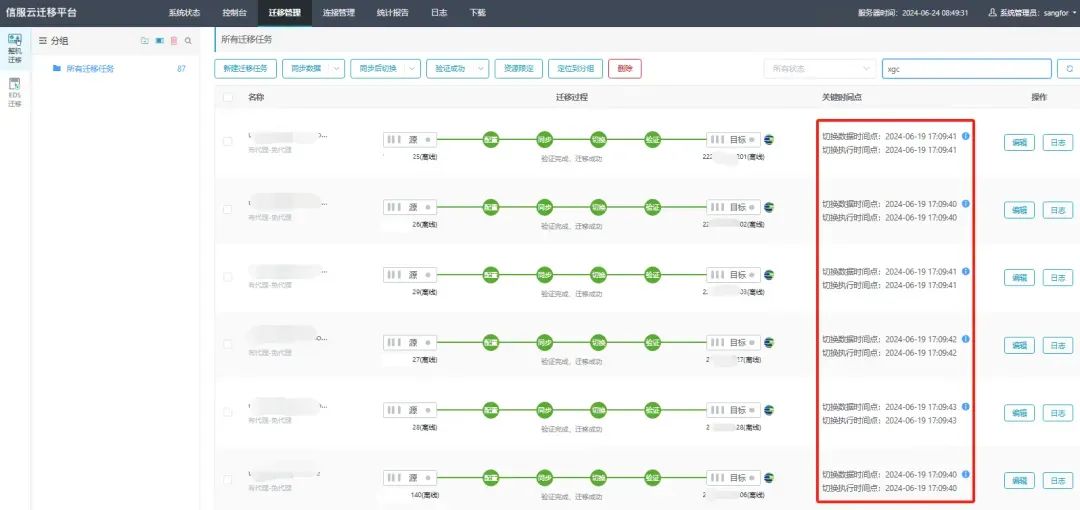The height and width of the screenshot is (510, 1080).
Task: Go to the 统计报告 tab
Action: pos(393,12)
